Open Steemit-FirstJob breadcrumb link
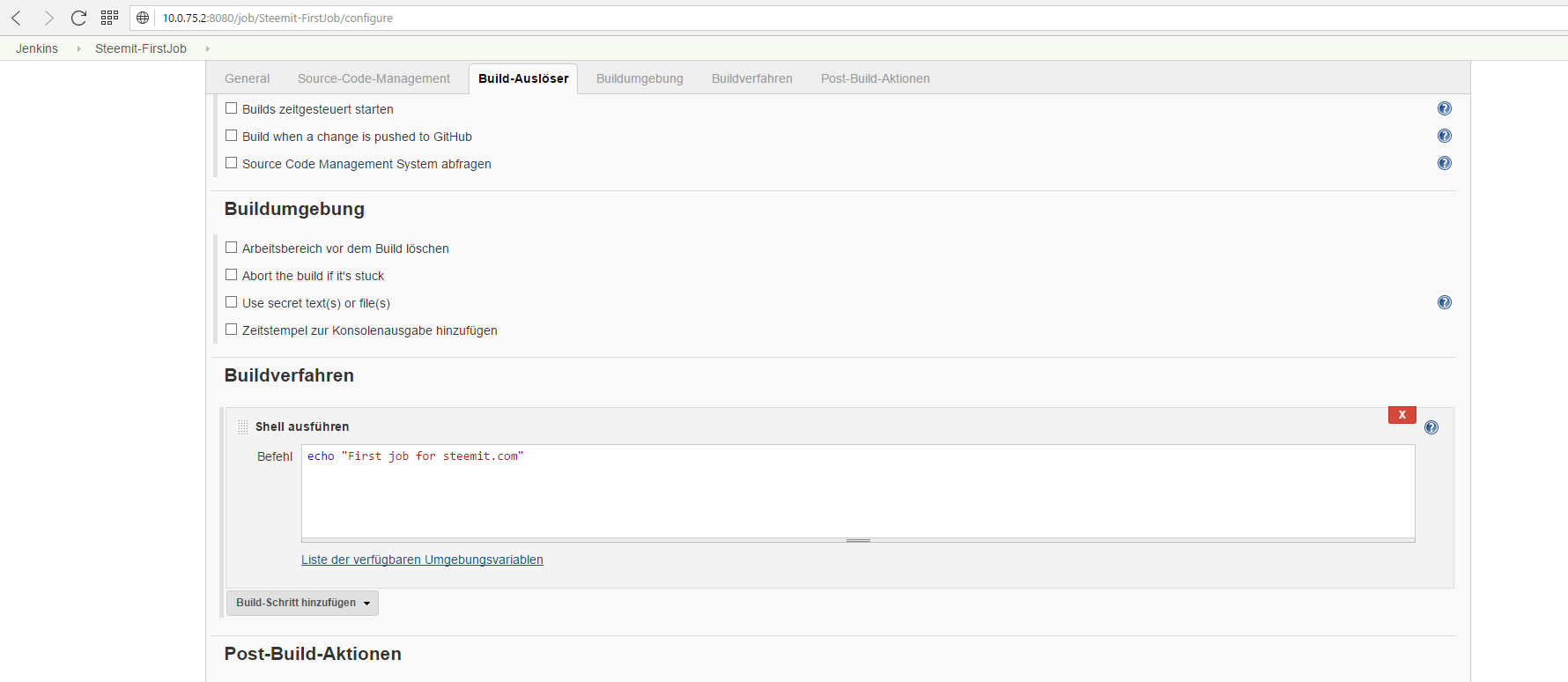 (x=141, y=48)
